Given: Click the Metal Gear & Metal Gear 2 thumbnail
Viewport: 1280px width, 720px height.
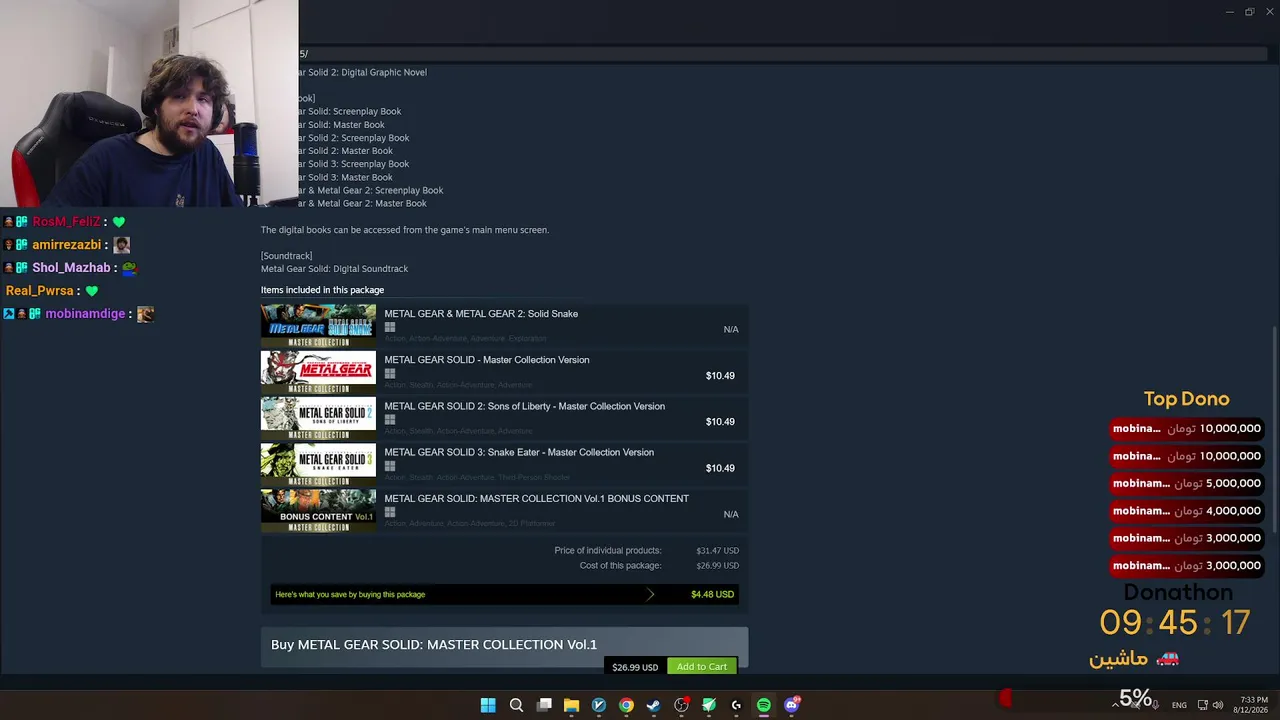Looking at the screenshot, I should 318,326.
